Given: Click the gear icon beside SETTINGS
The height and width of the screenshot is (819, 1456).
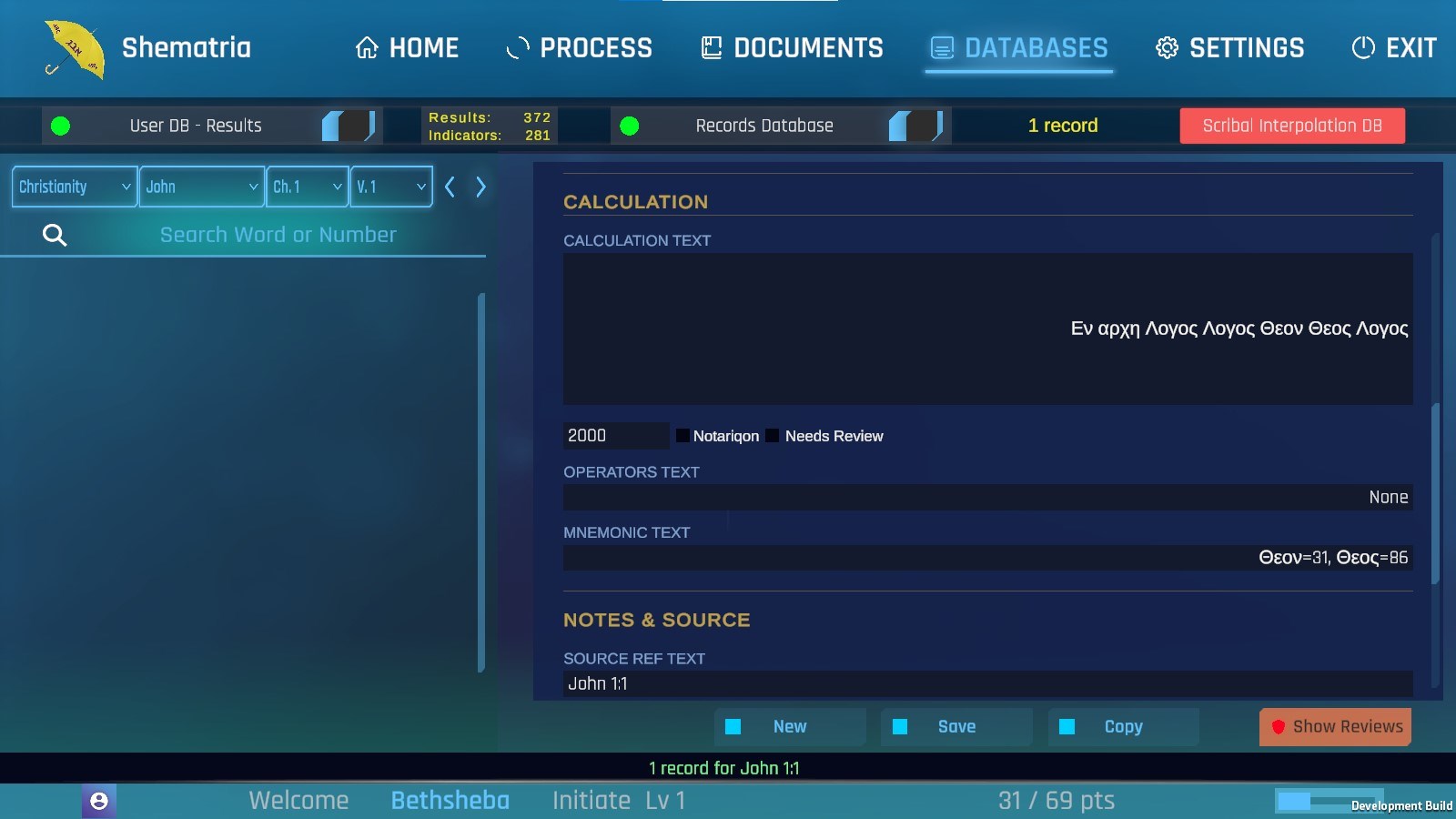Looking at the screenshot, I should (1167, 47).
